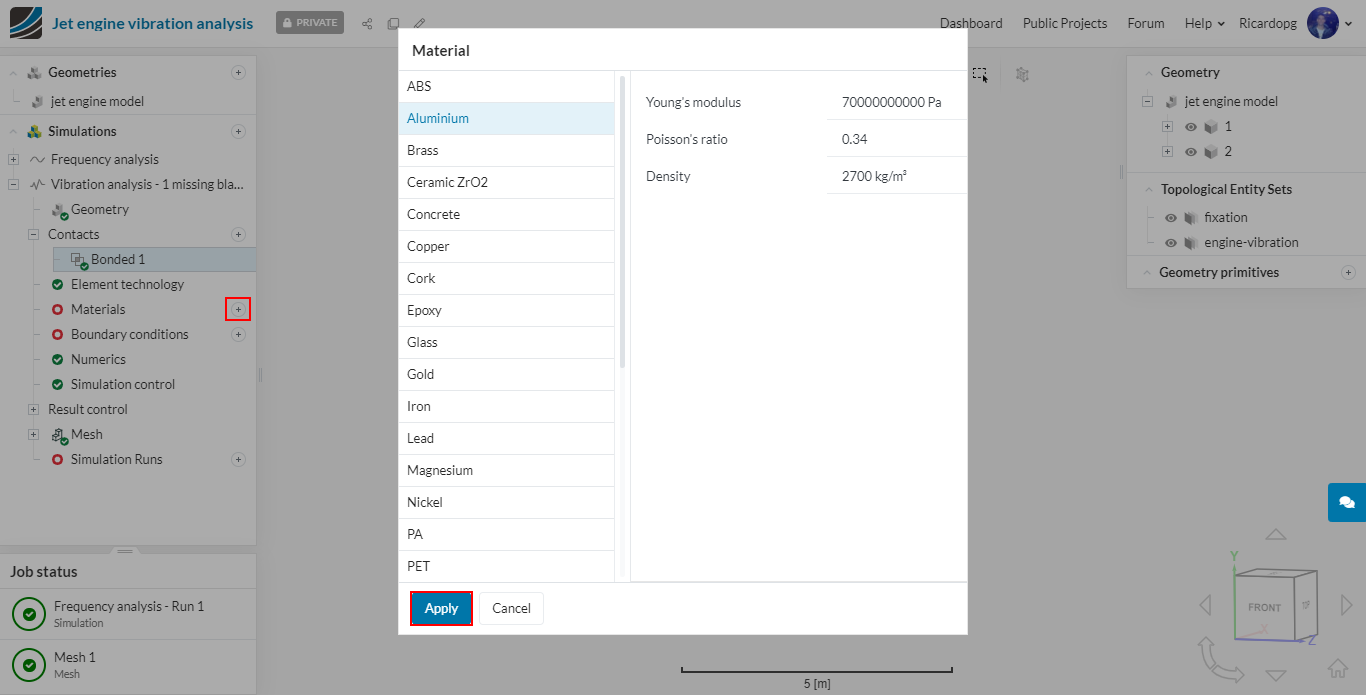This screenshot has height=695, width=1366.
Task: Expand the Result control node
Action: [x=33, y=409]
